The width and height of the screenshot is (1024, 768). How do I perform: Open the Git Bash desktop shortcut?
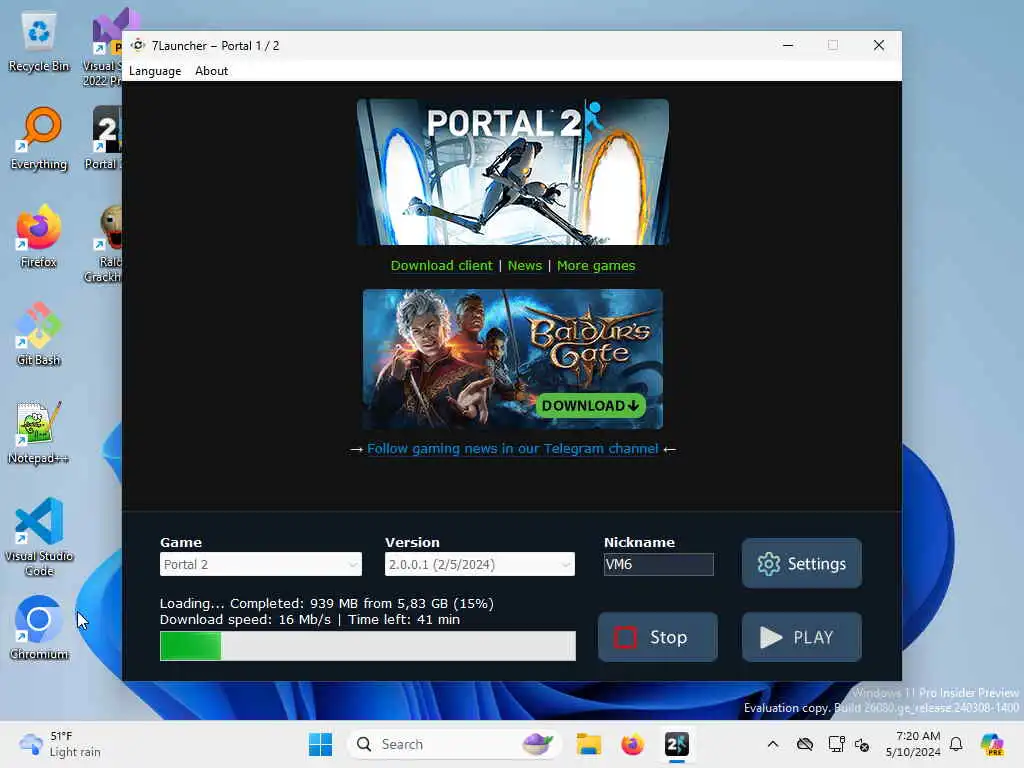tap(39, 334)
